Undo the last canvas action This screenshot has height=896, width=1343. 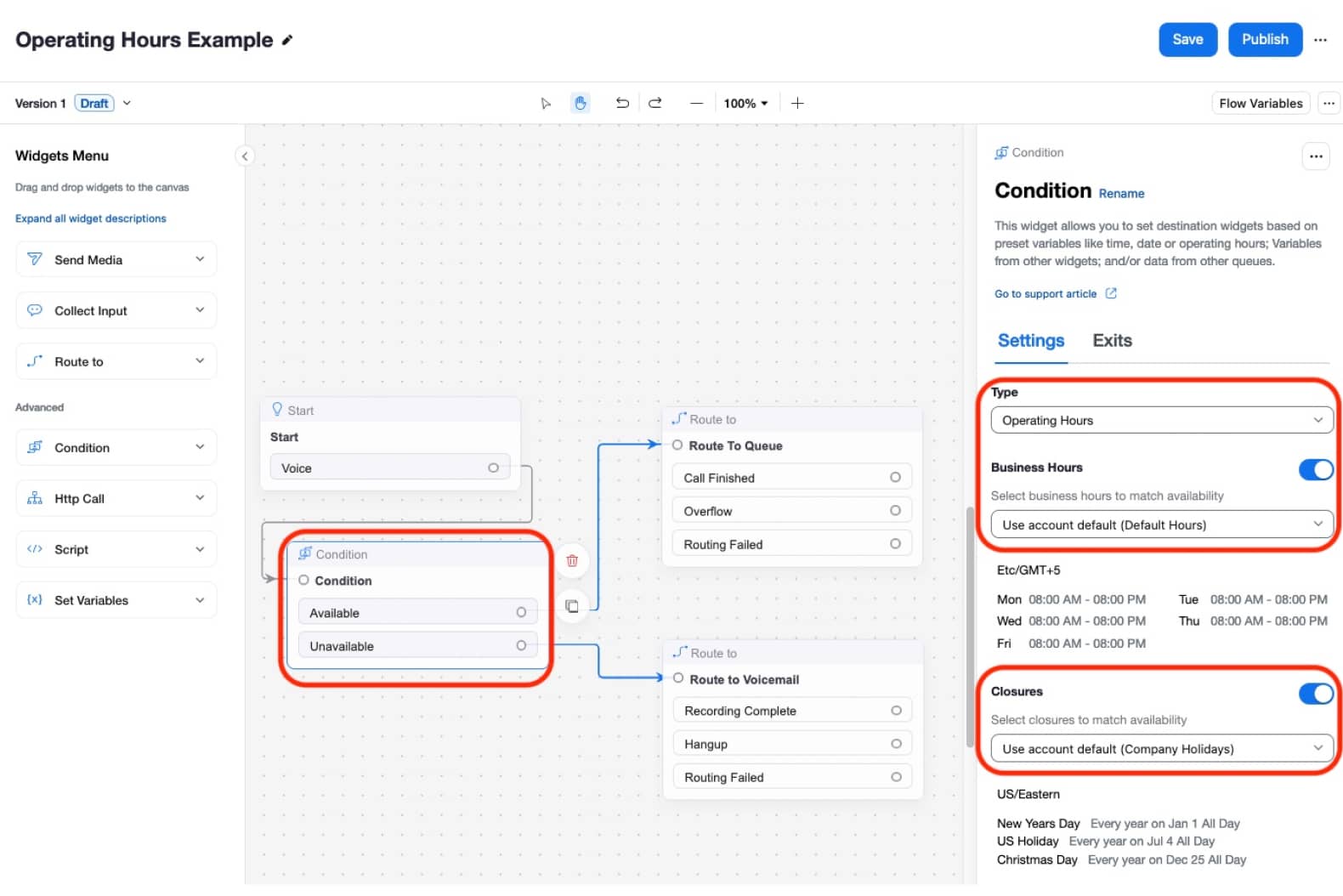(622, 104)
